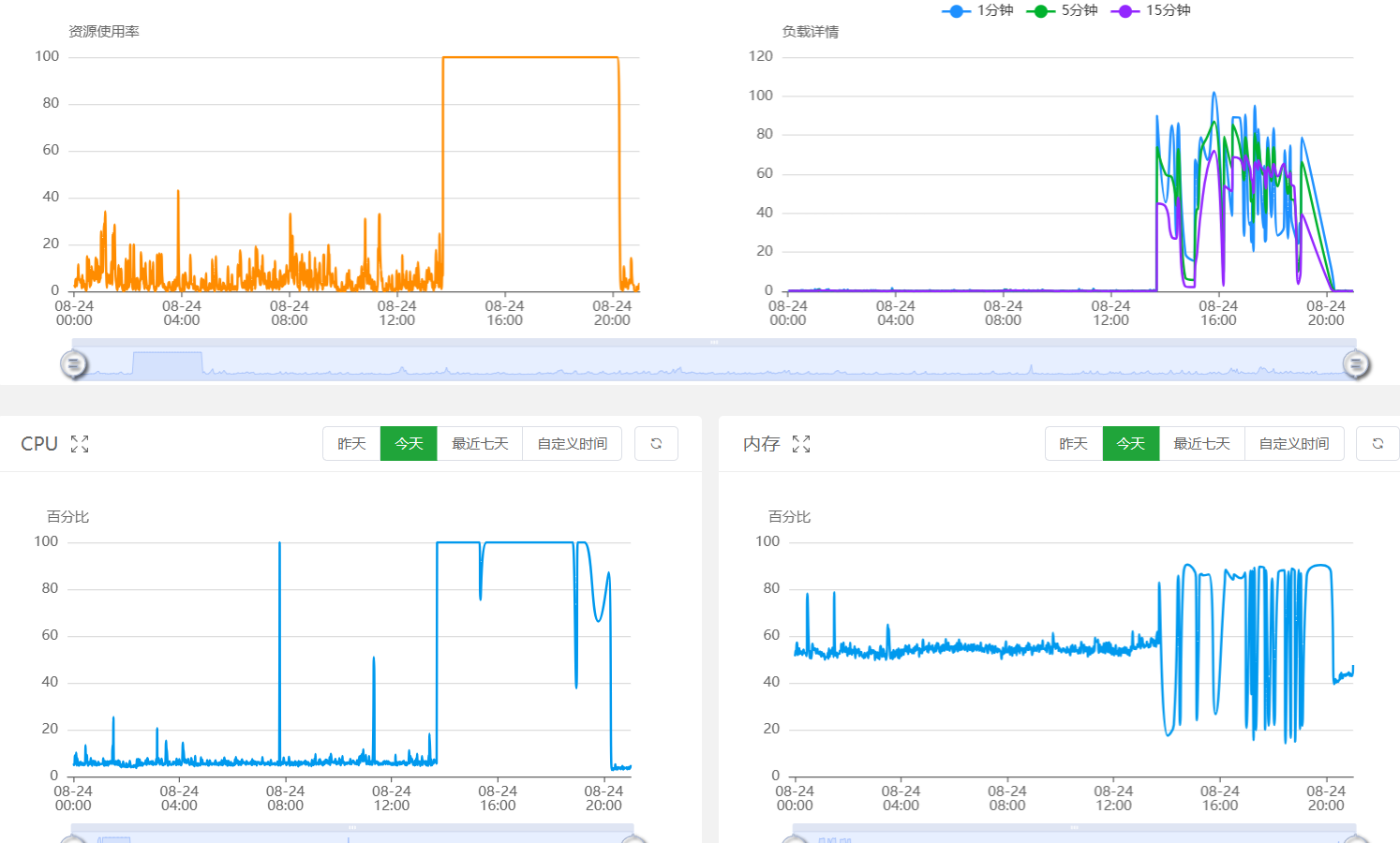
Task: Expand the 内存 chart to fullscreen
Action: click(x=801, y=444)
